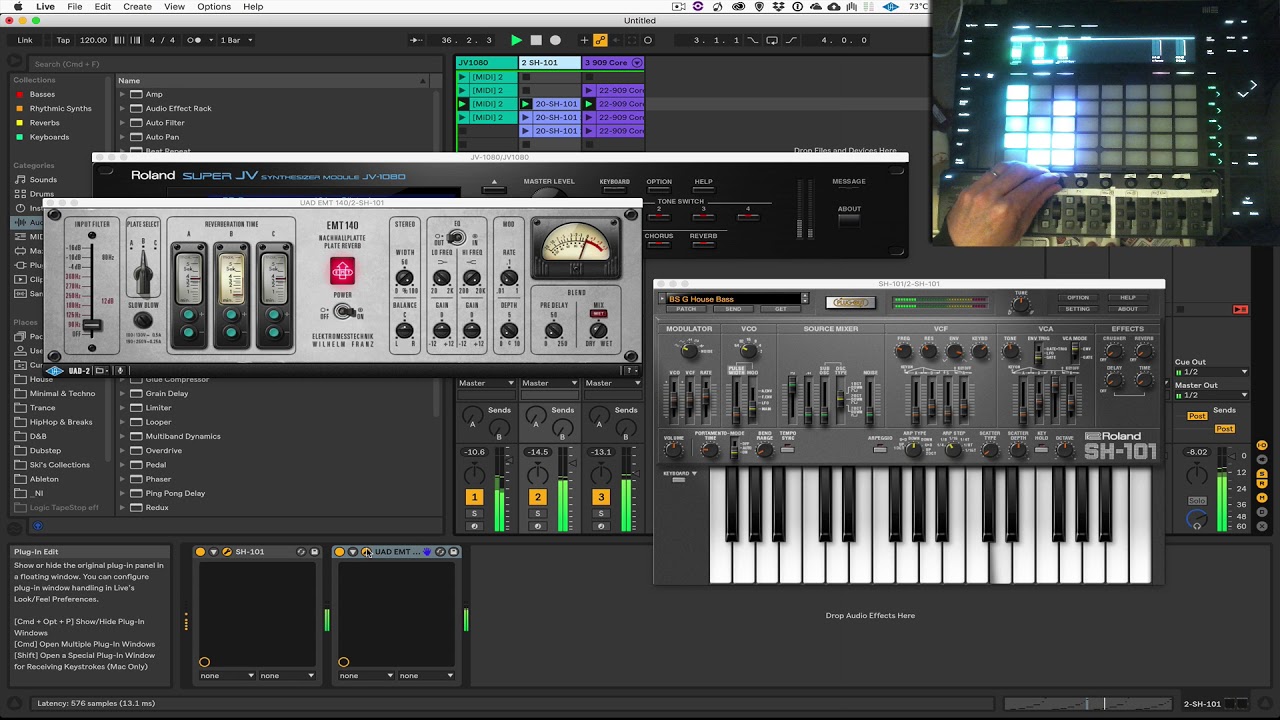Toggle the highlighted Automation Arm button
Viewport: 1280px width, 720px height.
600,40
